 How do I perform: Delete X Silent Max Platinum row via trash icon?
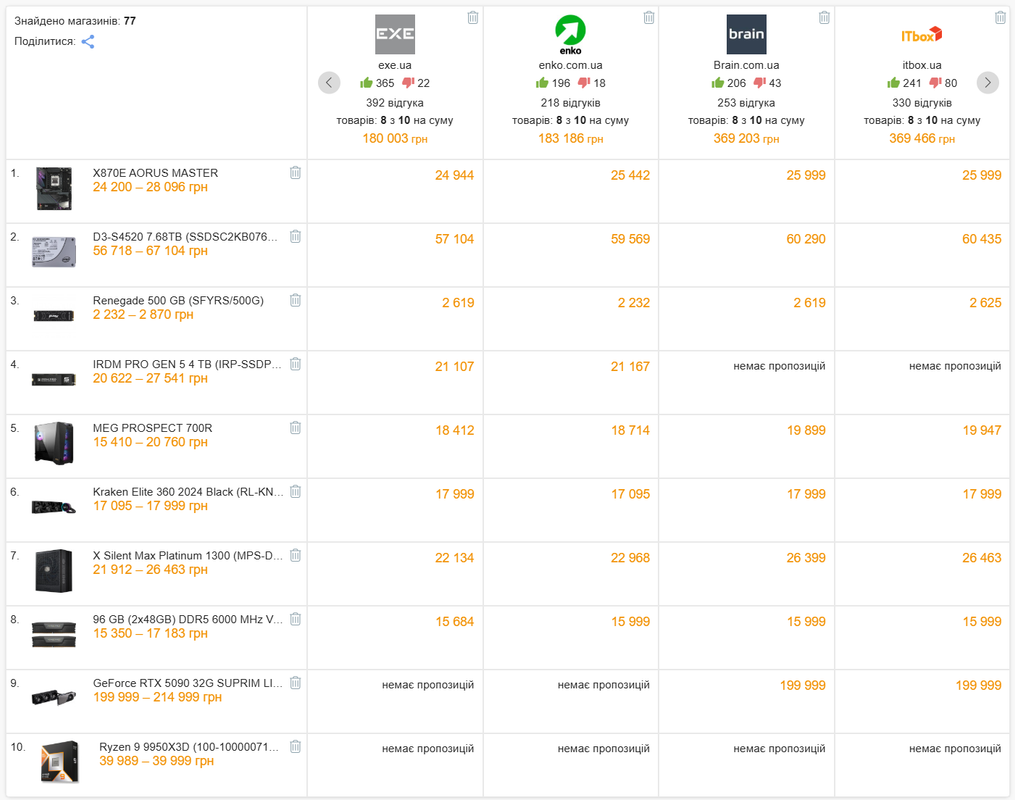tap(295, 555)
